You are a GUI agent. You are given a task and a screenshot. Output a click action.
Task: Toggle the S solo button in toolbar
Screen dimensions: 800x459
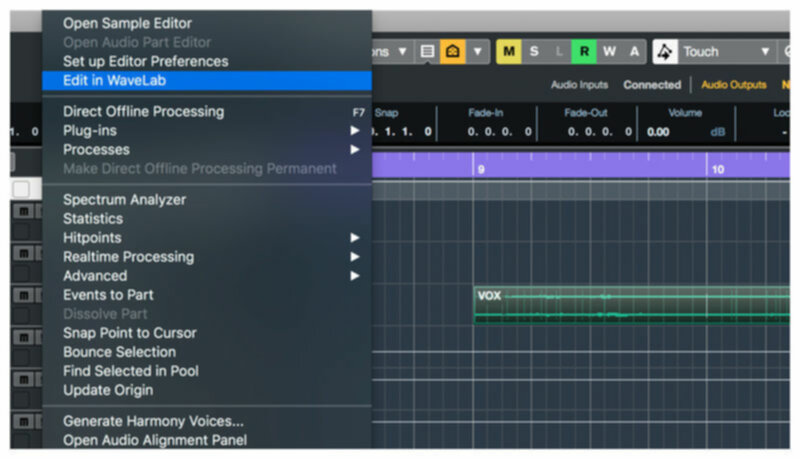[x=534, y=51]
